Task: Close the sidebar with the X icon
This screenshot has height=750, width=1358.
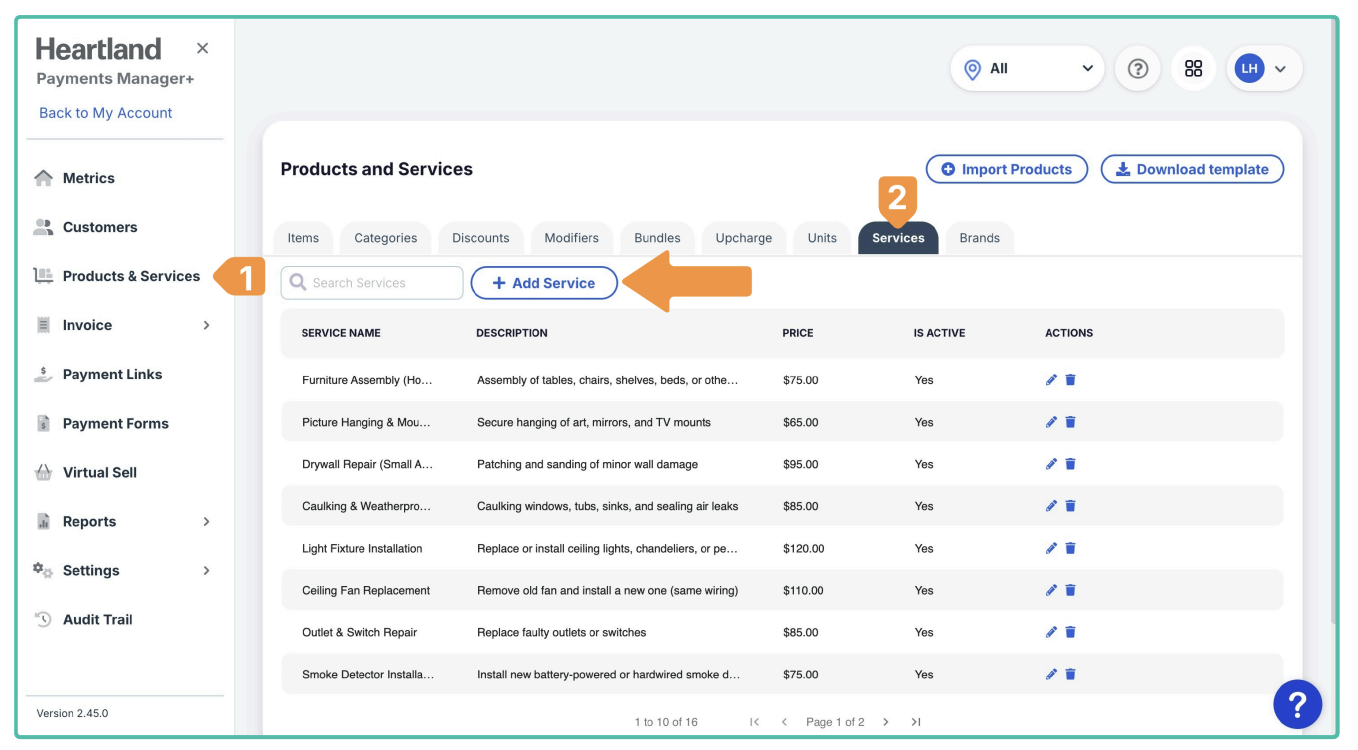Action: click(x=203, y=48)
